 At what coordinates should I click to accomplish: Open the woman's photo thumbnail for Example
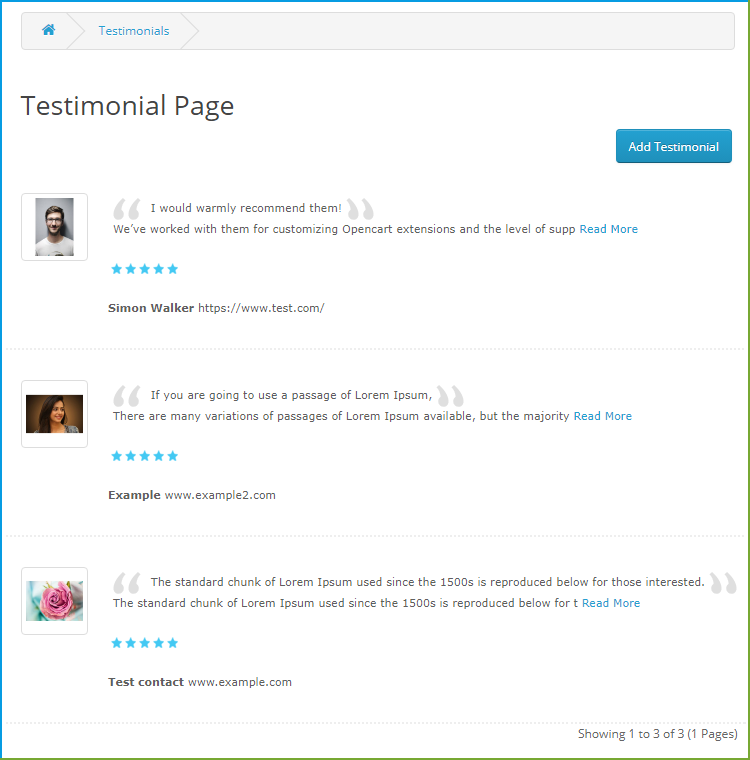(54, 414)
